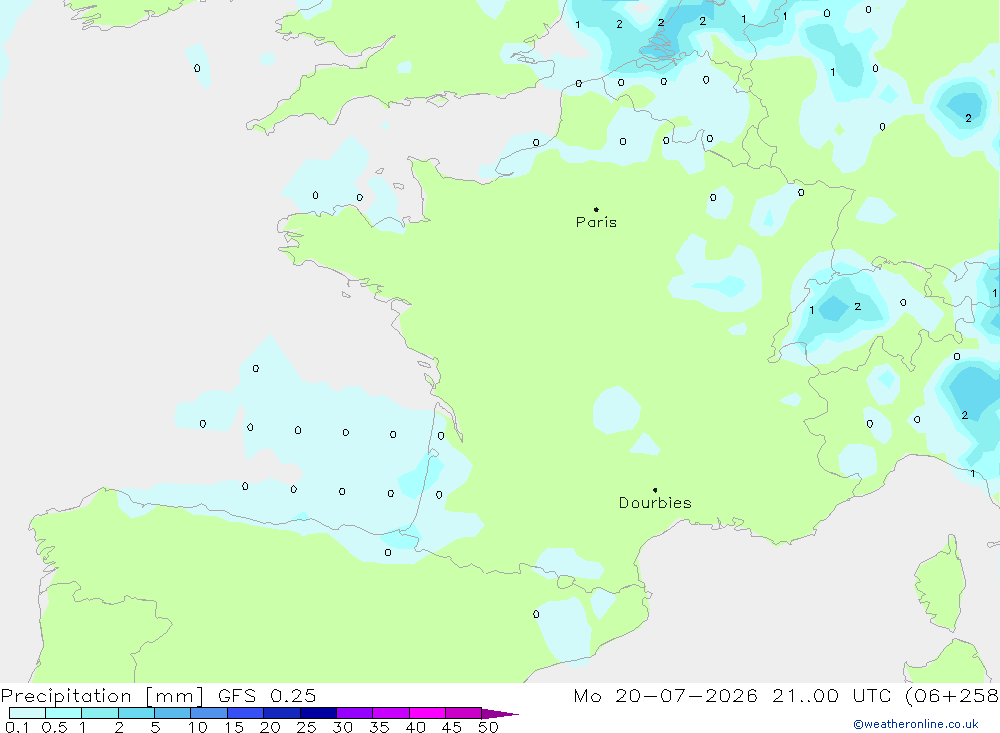Image resolution: width=1000 pixels, height=733 pixels.
Task: Pick the 35–40 mm purple legend swatch
Action: (x=391, y=713)
